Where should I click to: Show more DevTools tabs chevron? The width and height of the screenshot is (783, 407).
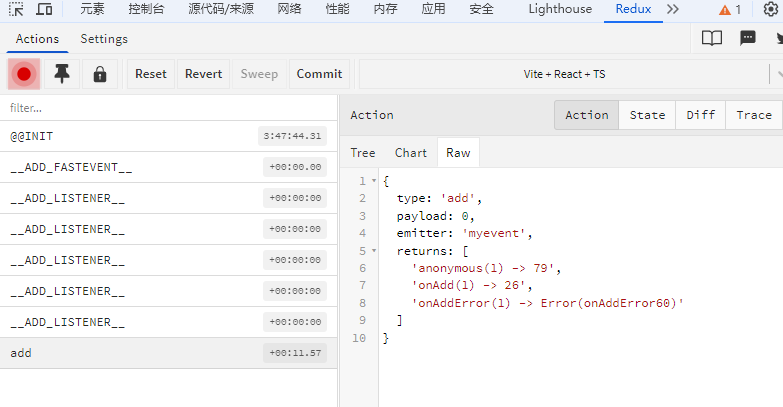[673, 9]
